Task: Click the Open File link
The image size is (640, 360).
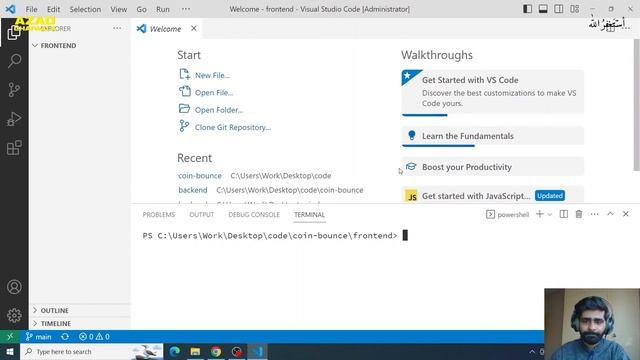Action: click(214, 93)
